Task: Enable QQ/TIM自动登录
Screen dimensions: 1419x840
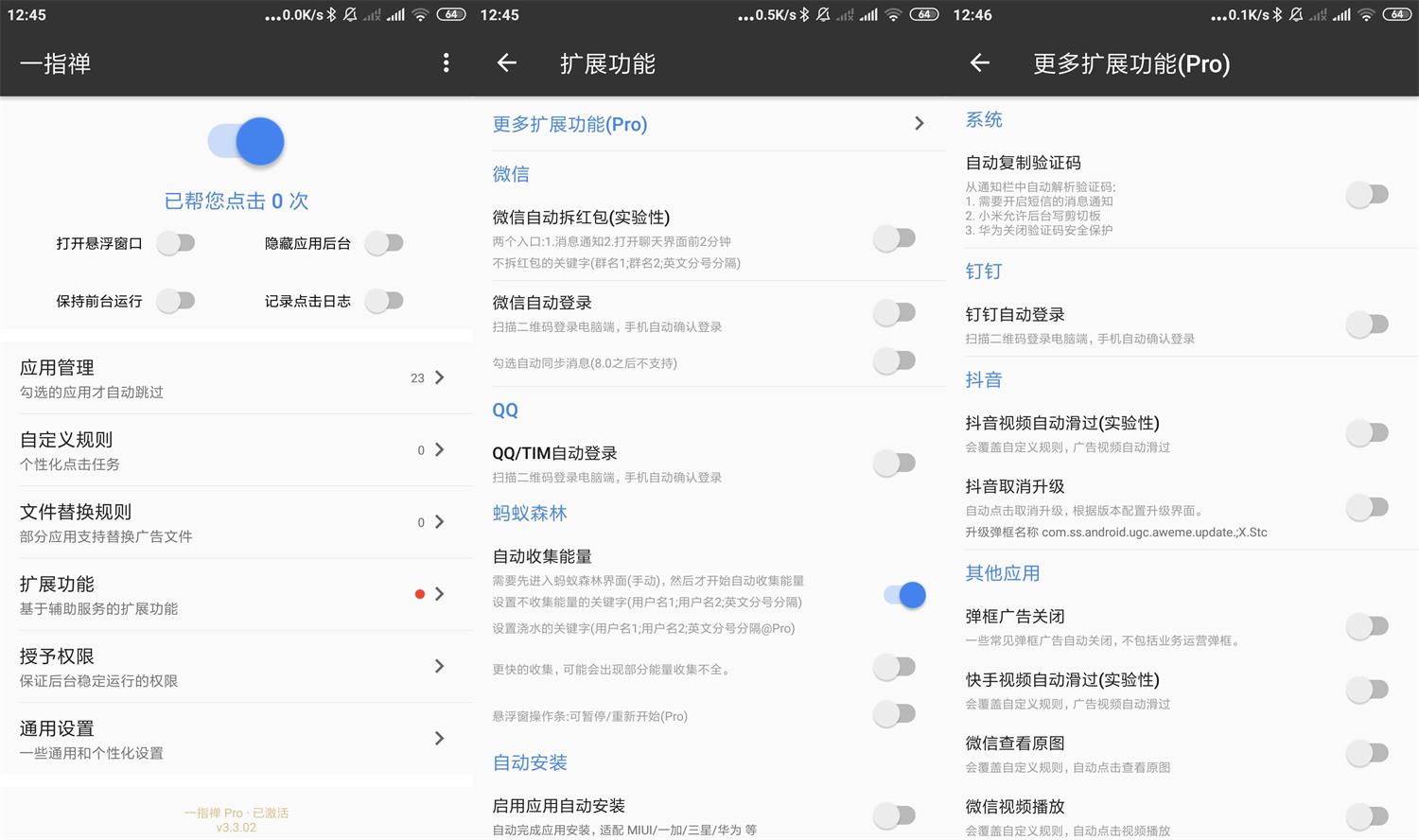Action: 894,463
